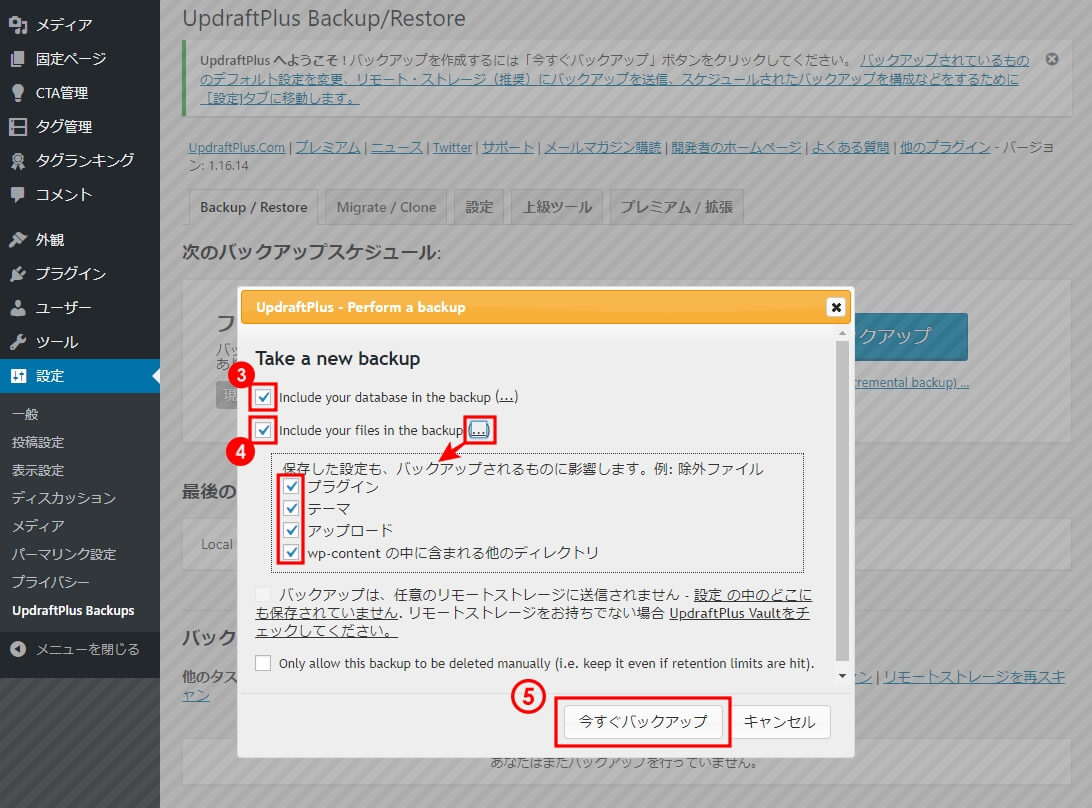Switch to Migrate / Clone tab

pyautogui.click(x=386, y=207)
